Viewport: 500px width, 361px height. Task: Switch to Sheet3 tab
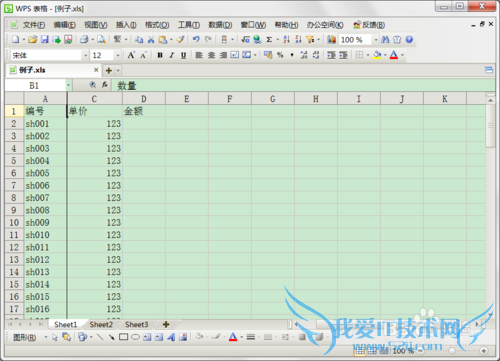pos(136,324)
